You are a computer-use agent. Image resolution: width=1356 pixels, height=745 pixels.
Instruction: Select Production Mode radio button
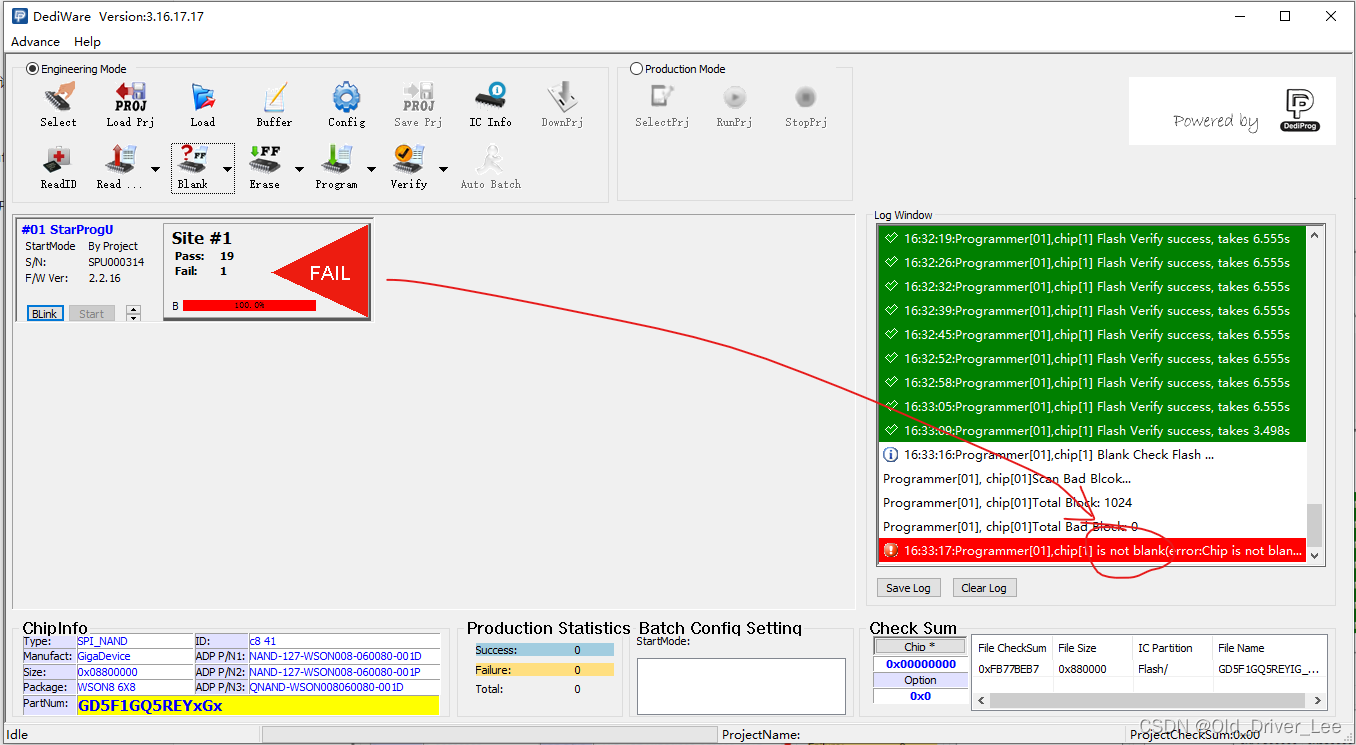tap(636, 69)
